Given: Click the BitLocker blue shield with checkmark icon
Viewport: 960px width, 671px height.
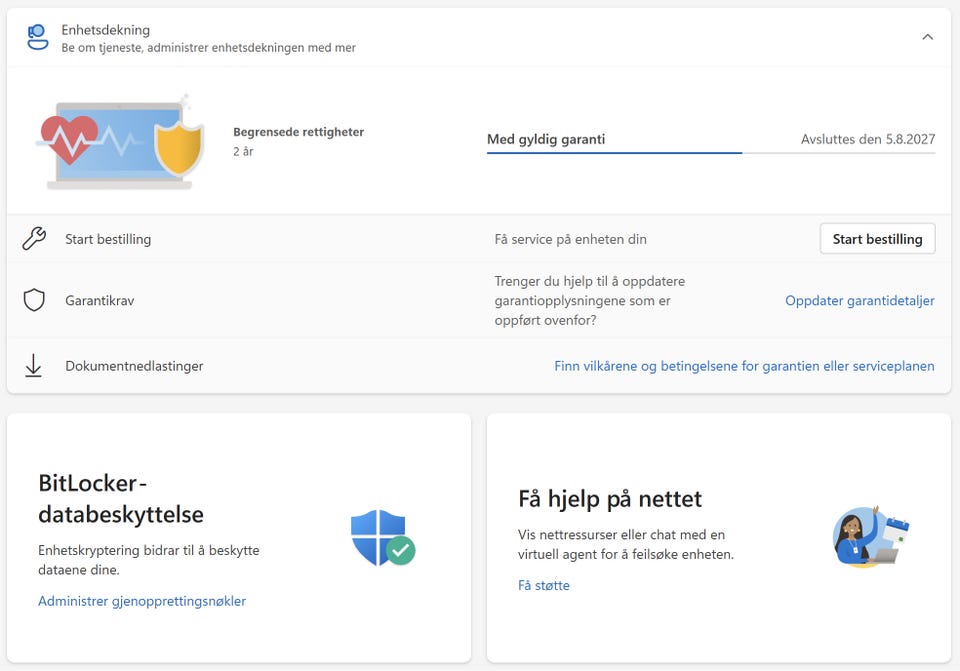Looking at the screenshot, I should [x=383, y=538].
